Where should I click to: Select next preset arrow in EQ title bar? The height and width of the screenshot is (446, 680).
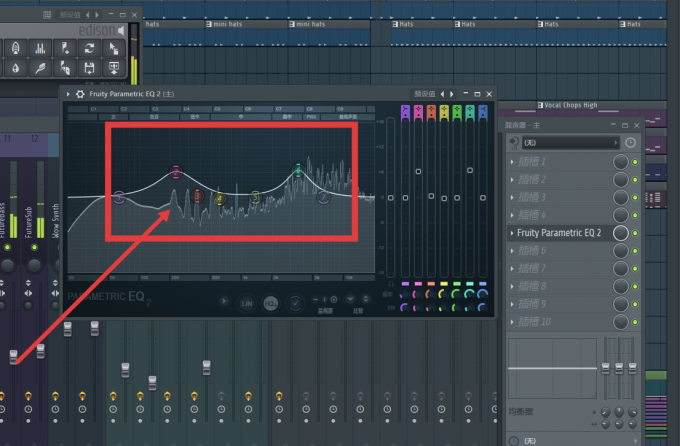(452, 94)
